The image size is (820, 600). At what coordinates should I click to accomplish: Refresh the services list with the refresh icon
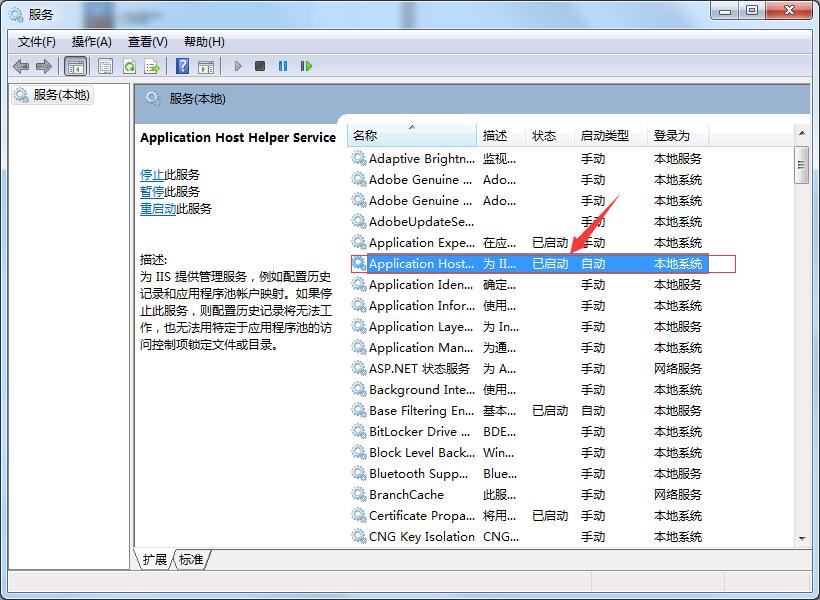click(130, 66)
